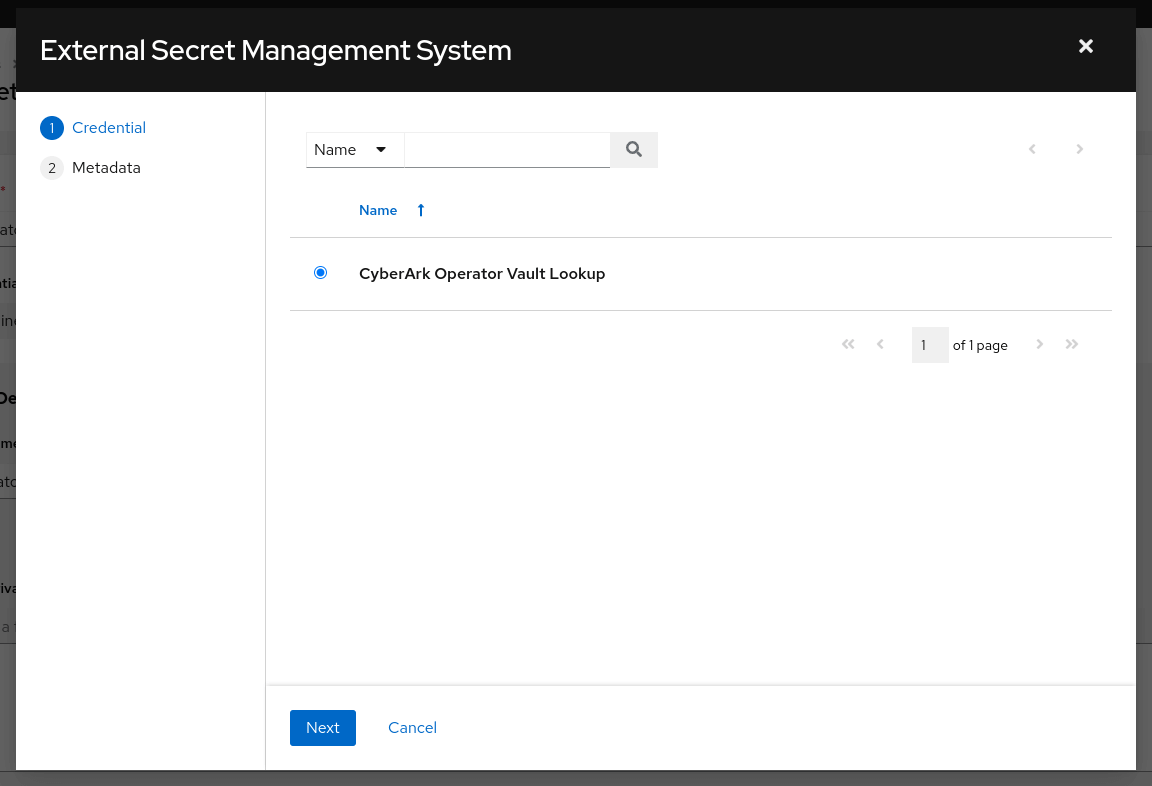
Task: Click the CyberArk Operator Vault Lookup row label
Action: (x=482, y=273)
